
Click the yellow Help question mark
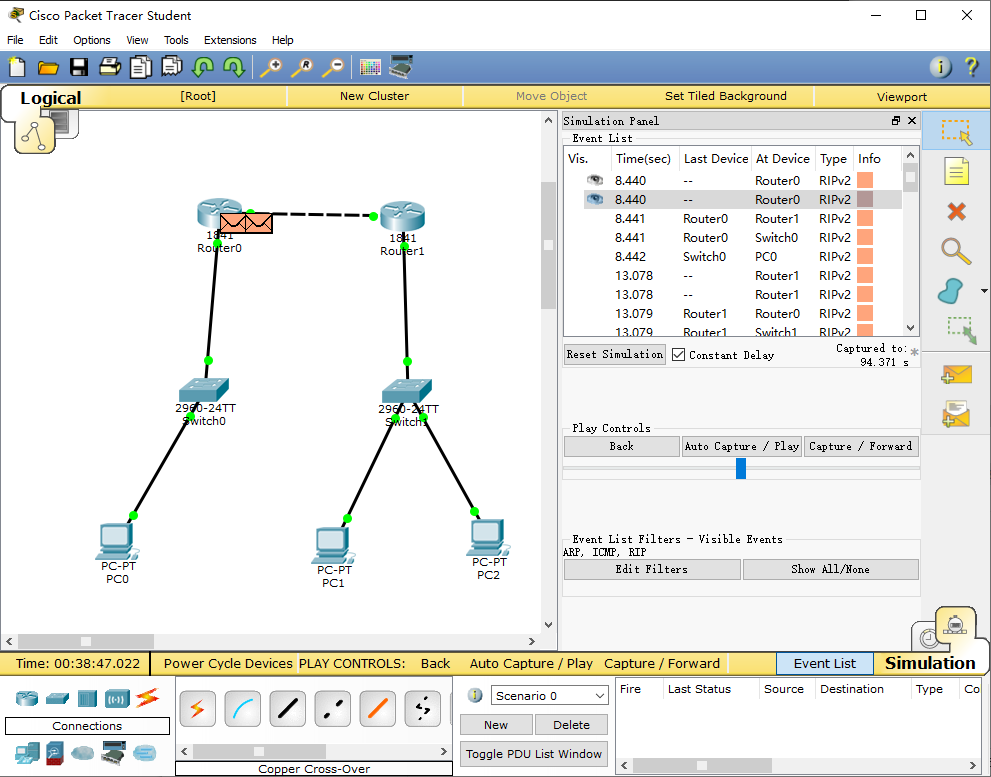tap(971, 66)
